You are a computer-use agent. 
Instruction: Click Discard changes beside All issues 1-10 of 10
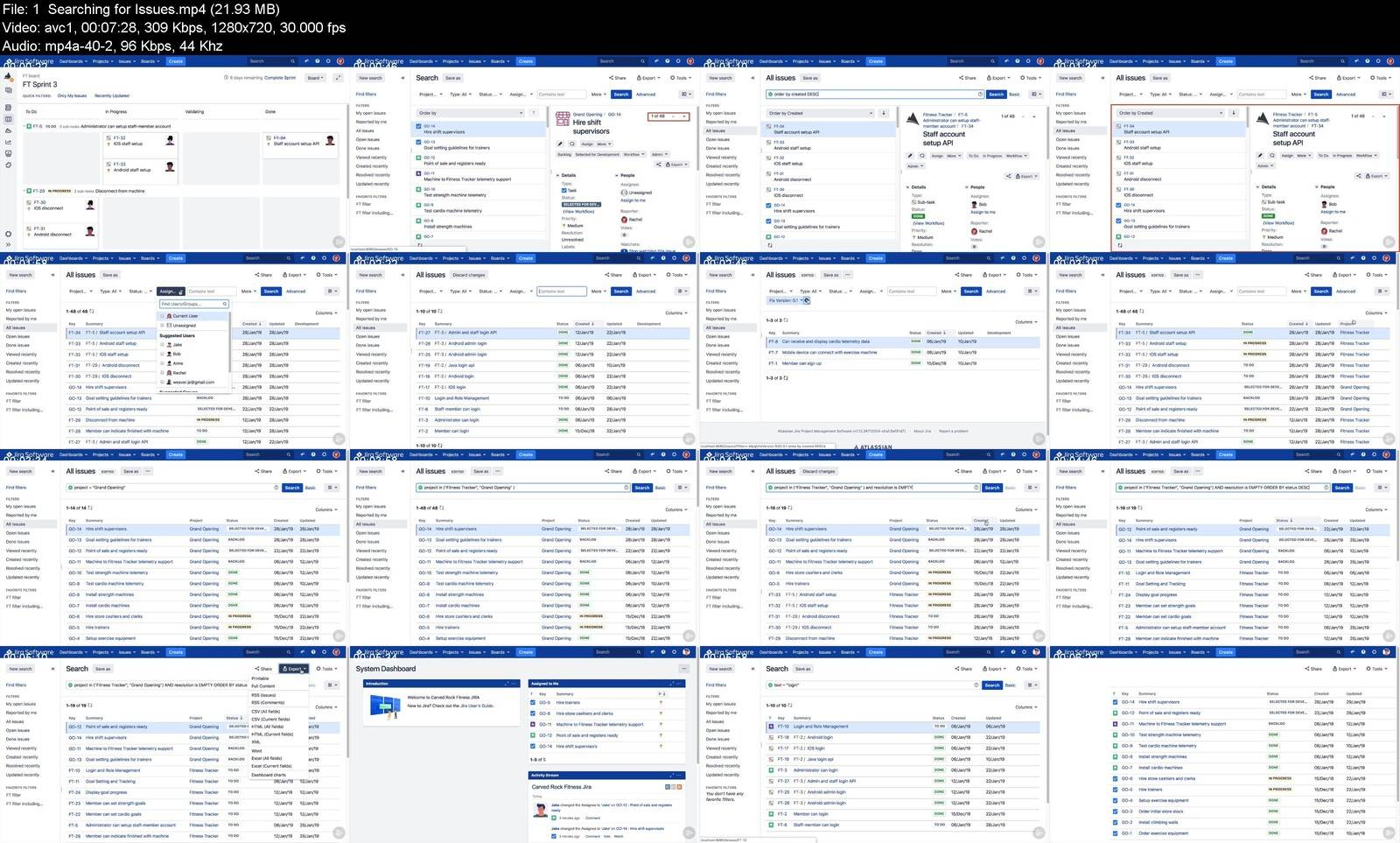(468, 275)
